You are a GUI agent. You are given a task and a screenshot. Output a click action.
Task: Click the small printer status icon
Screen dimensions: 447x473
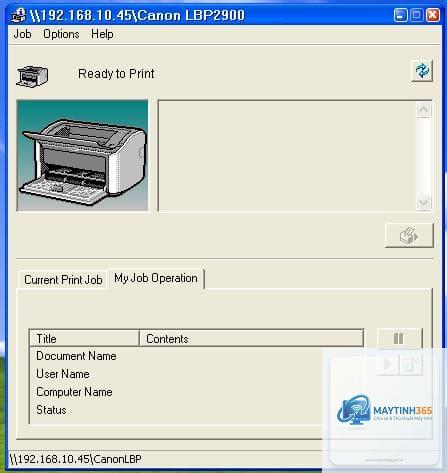click(x=32, y=76)
